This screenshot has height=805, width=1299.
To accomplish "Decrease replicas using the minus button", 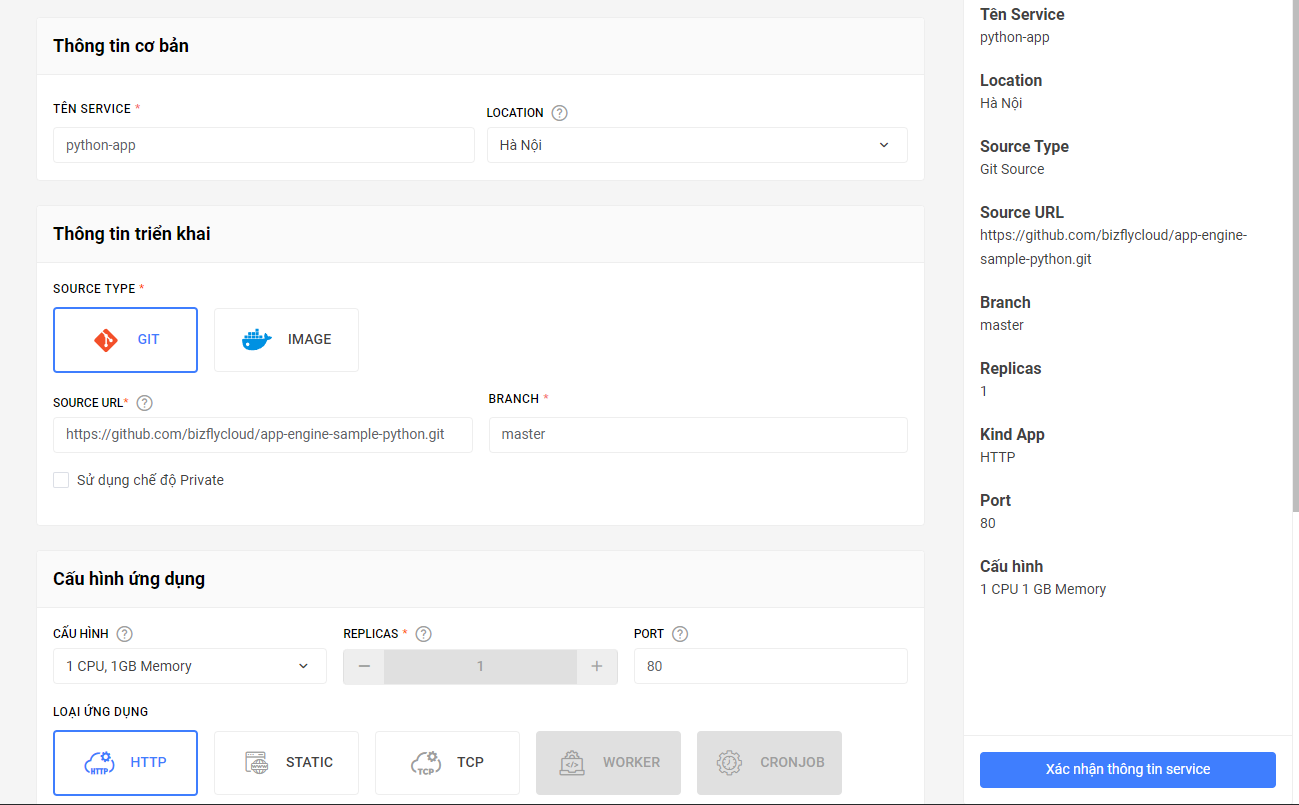I will pos(364,665).
